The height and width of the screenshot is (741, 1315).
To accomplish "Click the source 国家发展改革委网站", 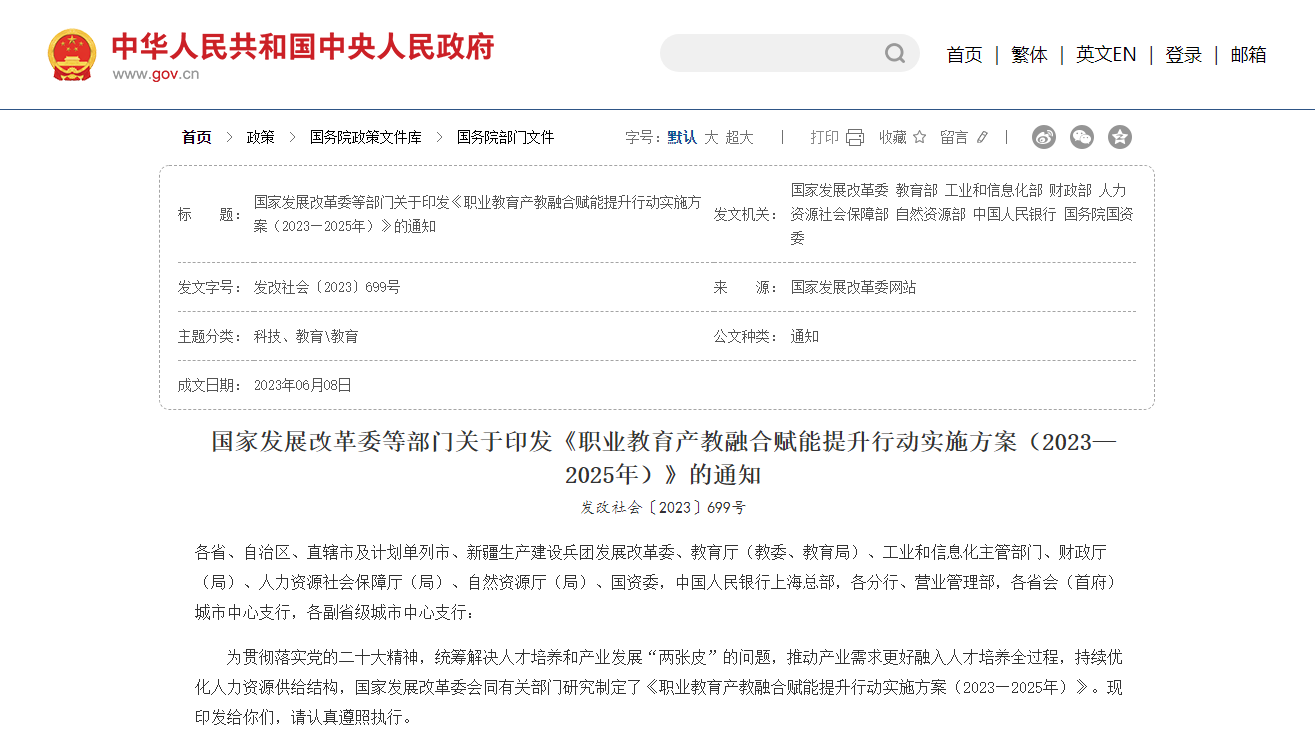I will pos(853,287).
